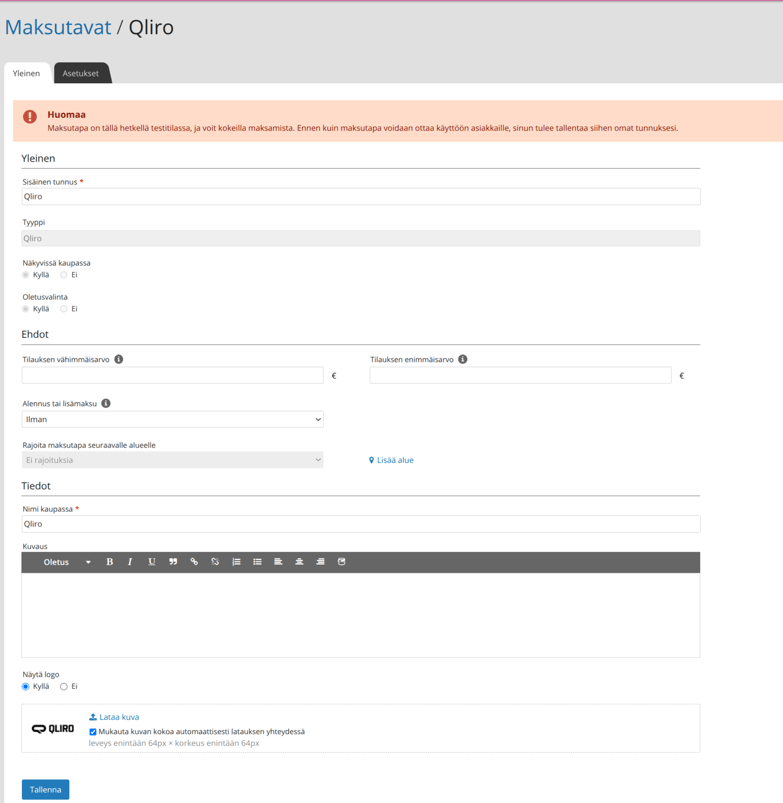Click the Tilauksen vähimmäisarvo input field
The width and height of the screenshot is (783, 803).
click(173, 375)
